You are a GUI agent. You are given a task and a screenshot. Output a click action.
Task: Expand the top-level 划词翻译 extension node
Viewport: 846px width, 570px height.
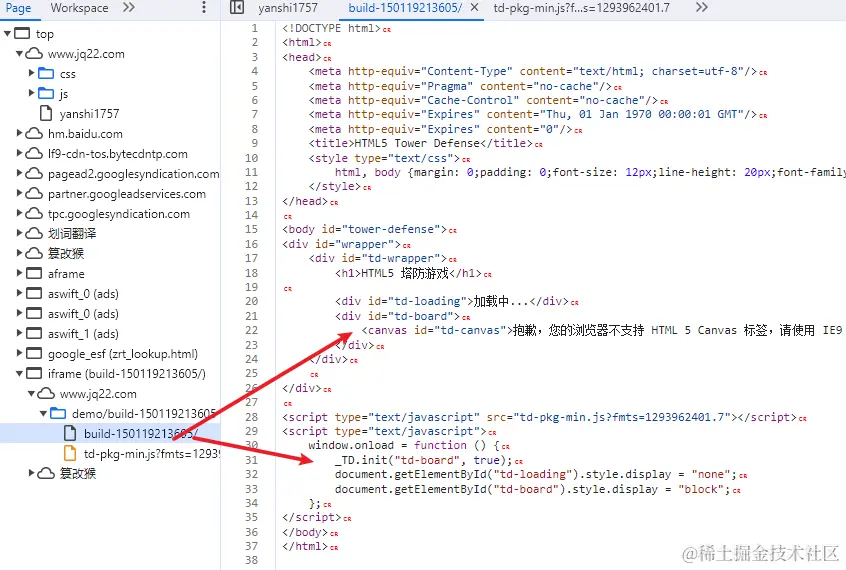pyautogui.click(x=19, y=233)
